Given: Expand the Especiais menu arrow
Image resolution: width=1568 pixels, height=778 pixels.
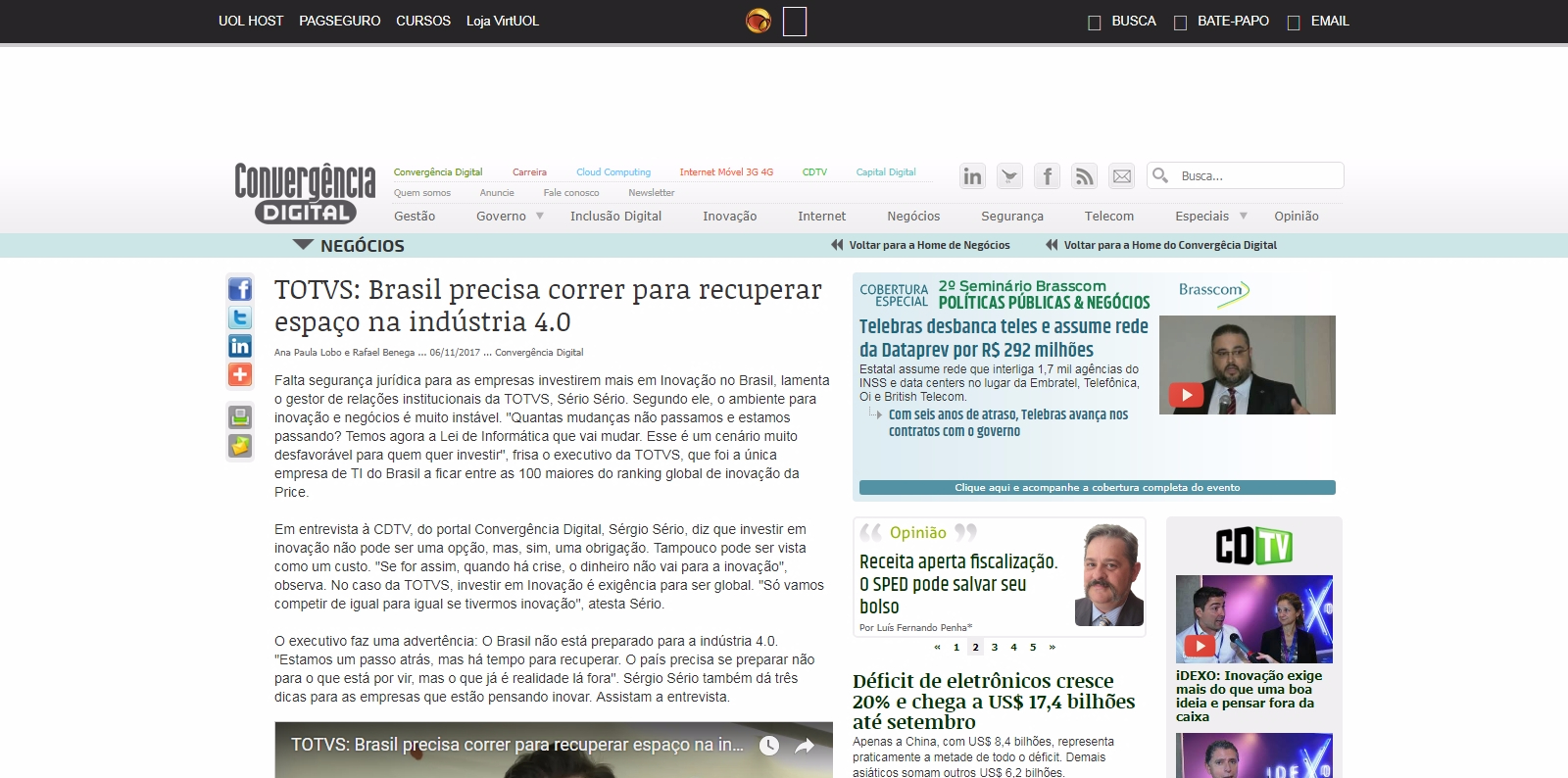Looking at the screenshot, I should point(1244,216).
